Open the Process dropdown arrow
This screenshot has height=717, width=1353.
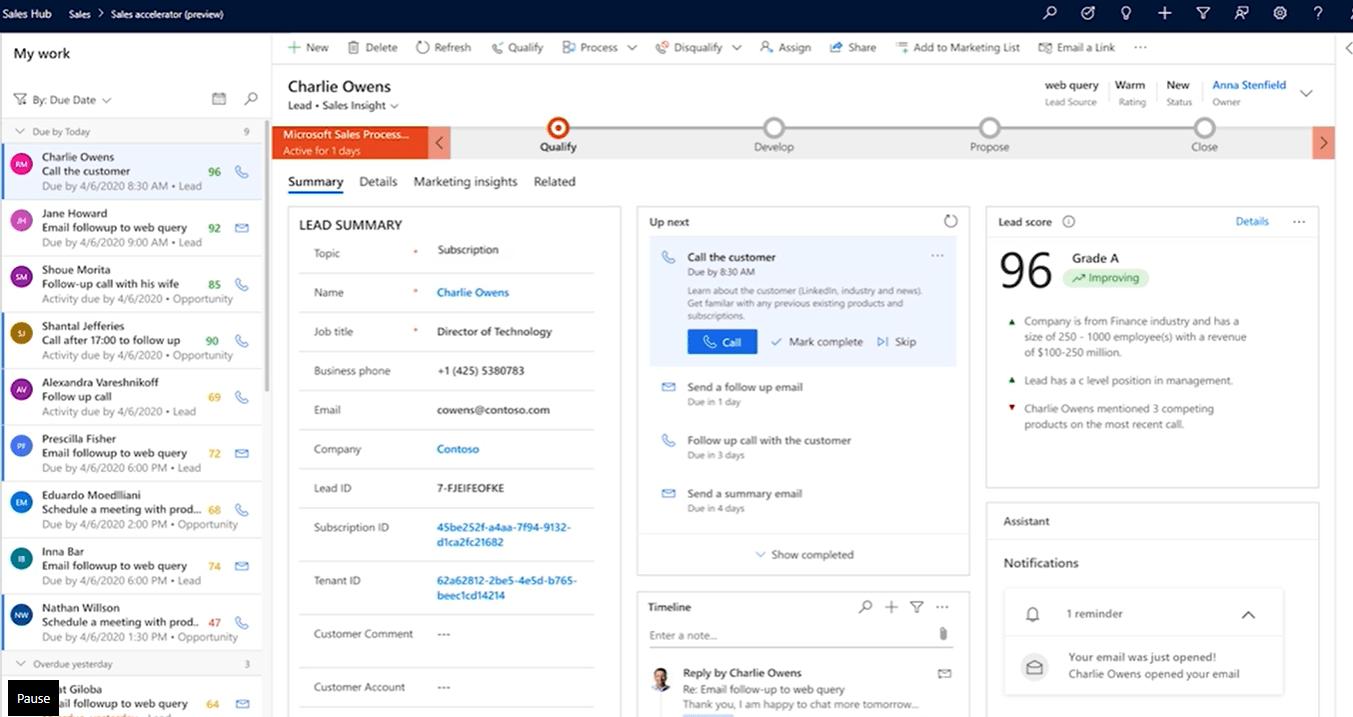(x=632, y=48)
